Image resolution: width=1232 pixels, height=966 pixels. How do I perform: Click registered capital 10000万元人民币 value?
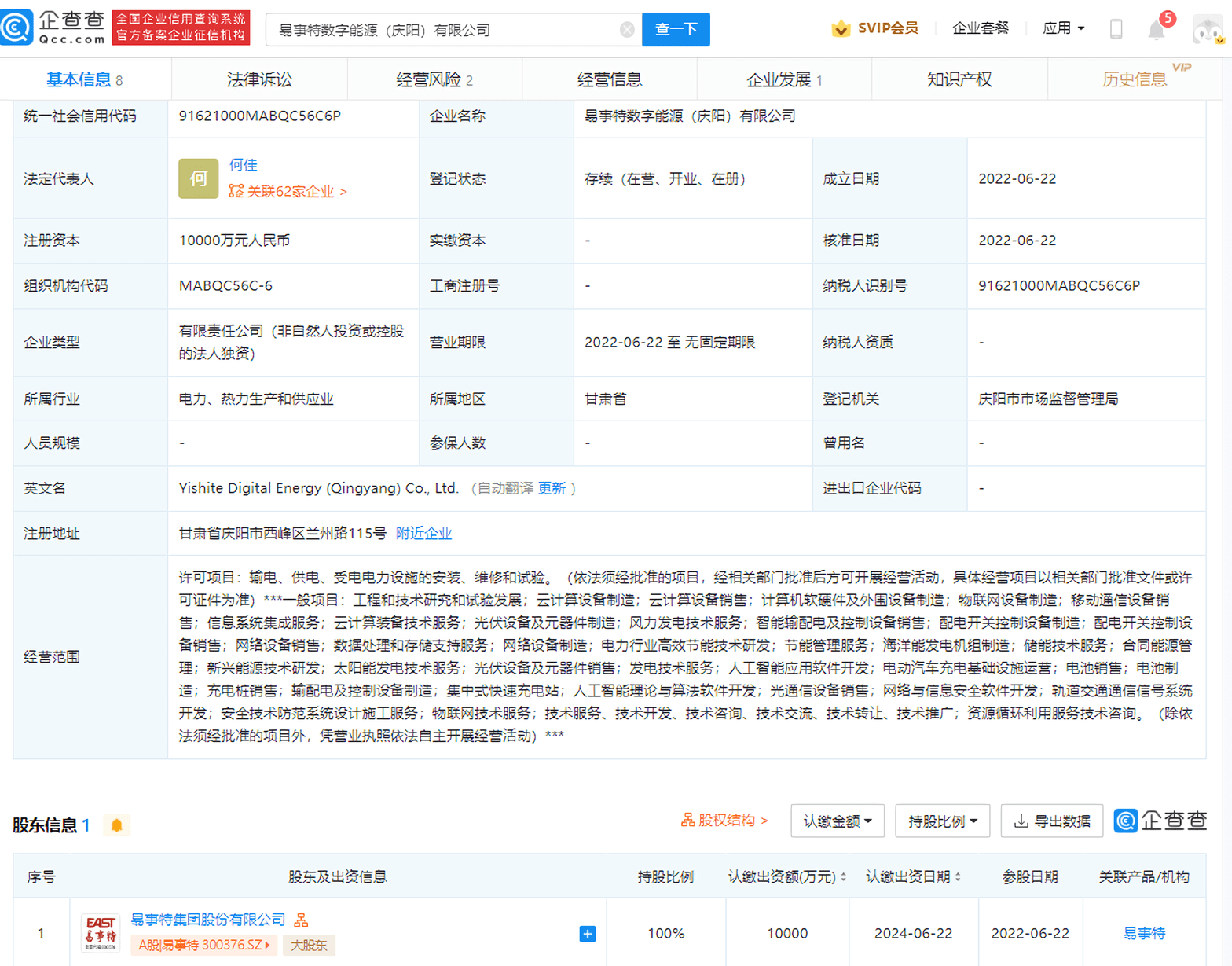(x=234, y=241)
